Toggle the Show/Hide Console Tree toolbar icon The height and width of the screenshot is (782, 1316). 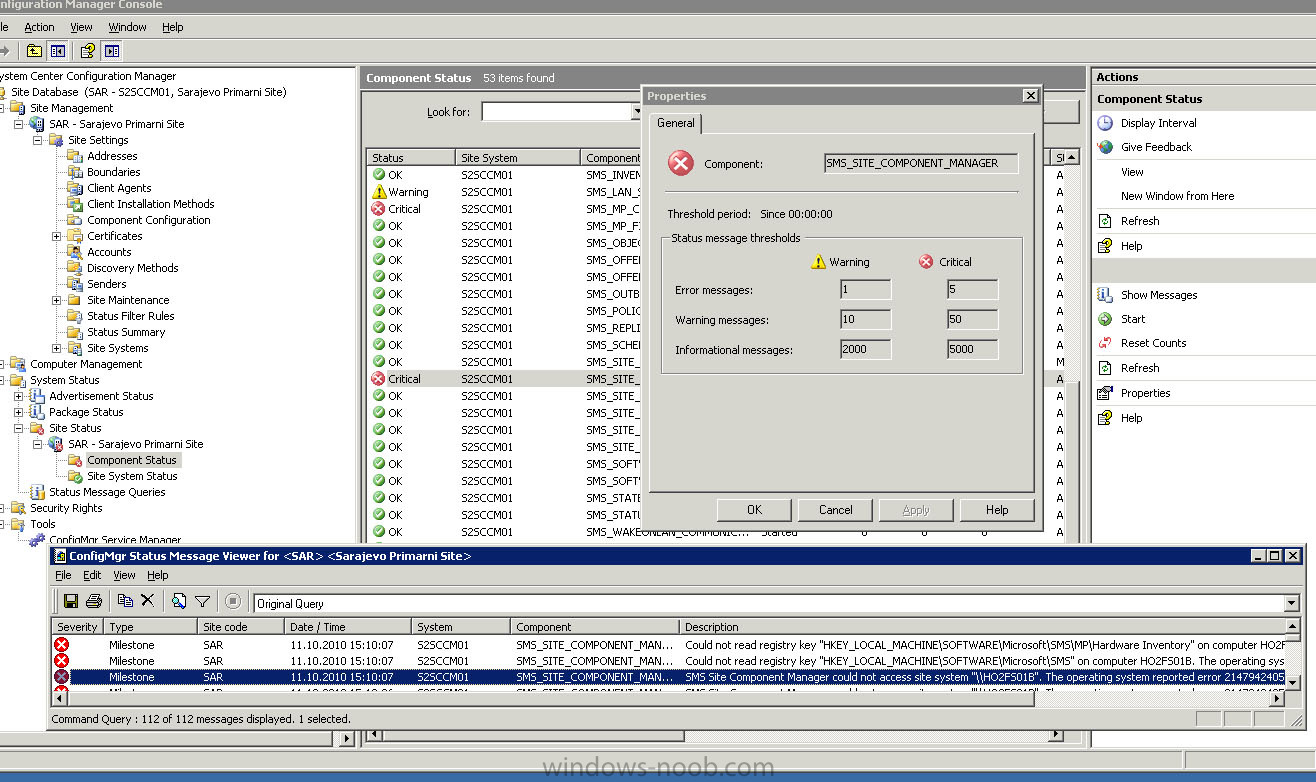(x=57, y=51)
